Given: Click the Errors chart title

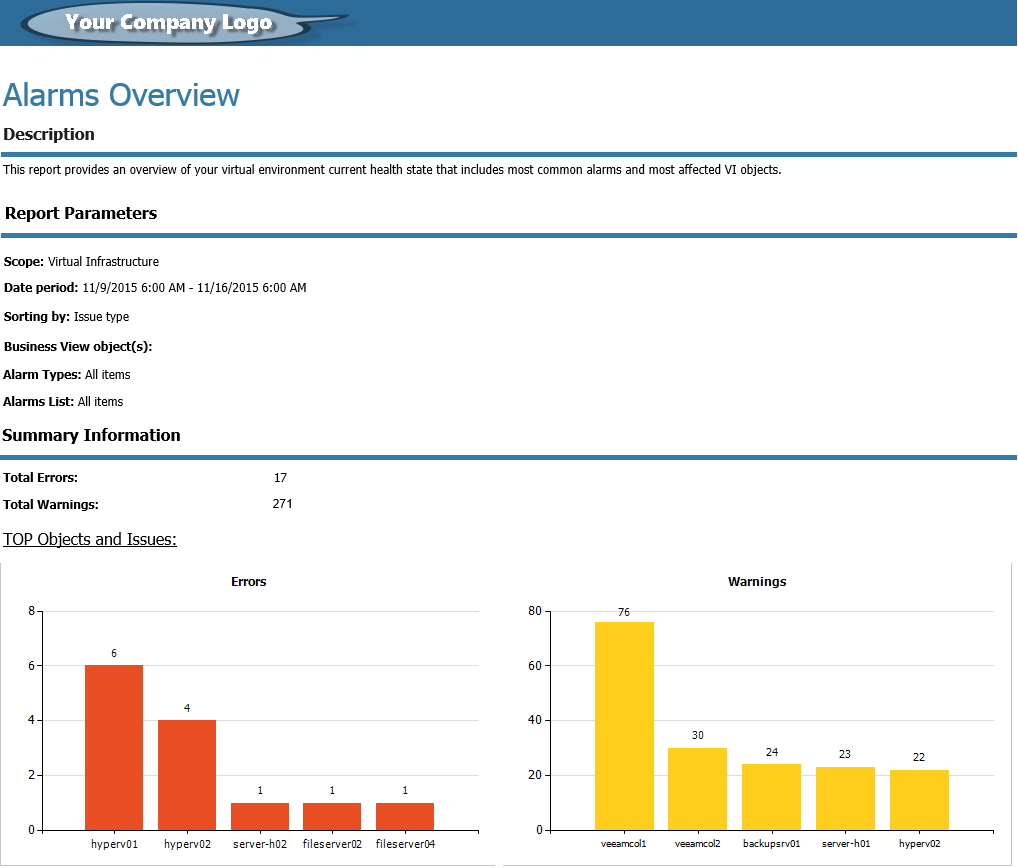Looking at the screenshot, I should tap(249, 582).
